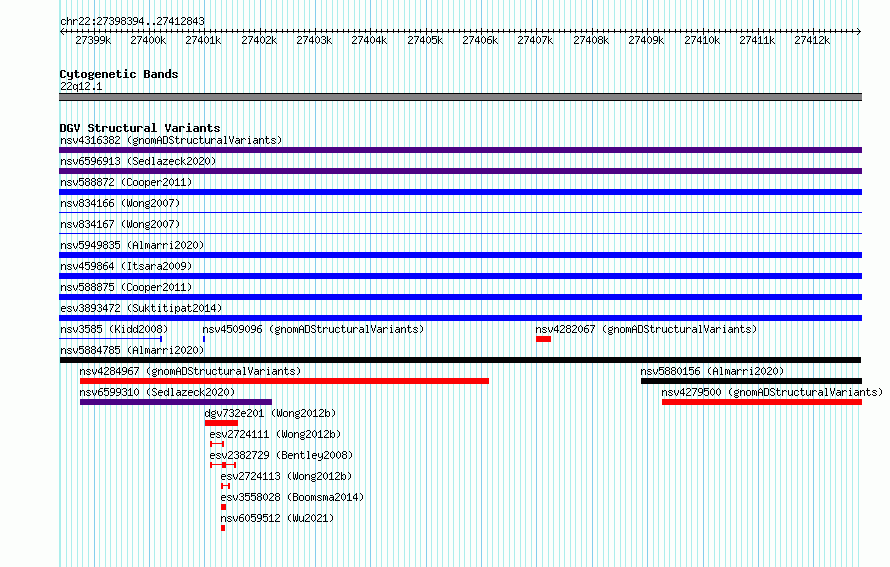Click the 27405k ruler tick label
This screenshot has height=567, width=890.
(x=425, y=40)
